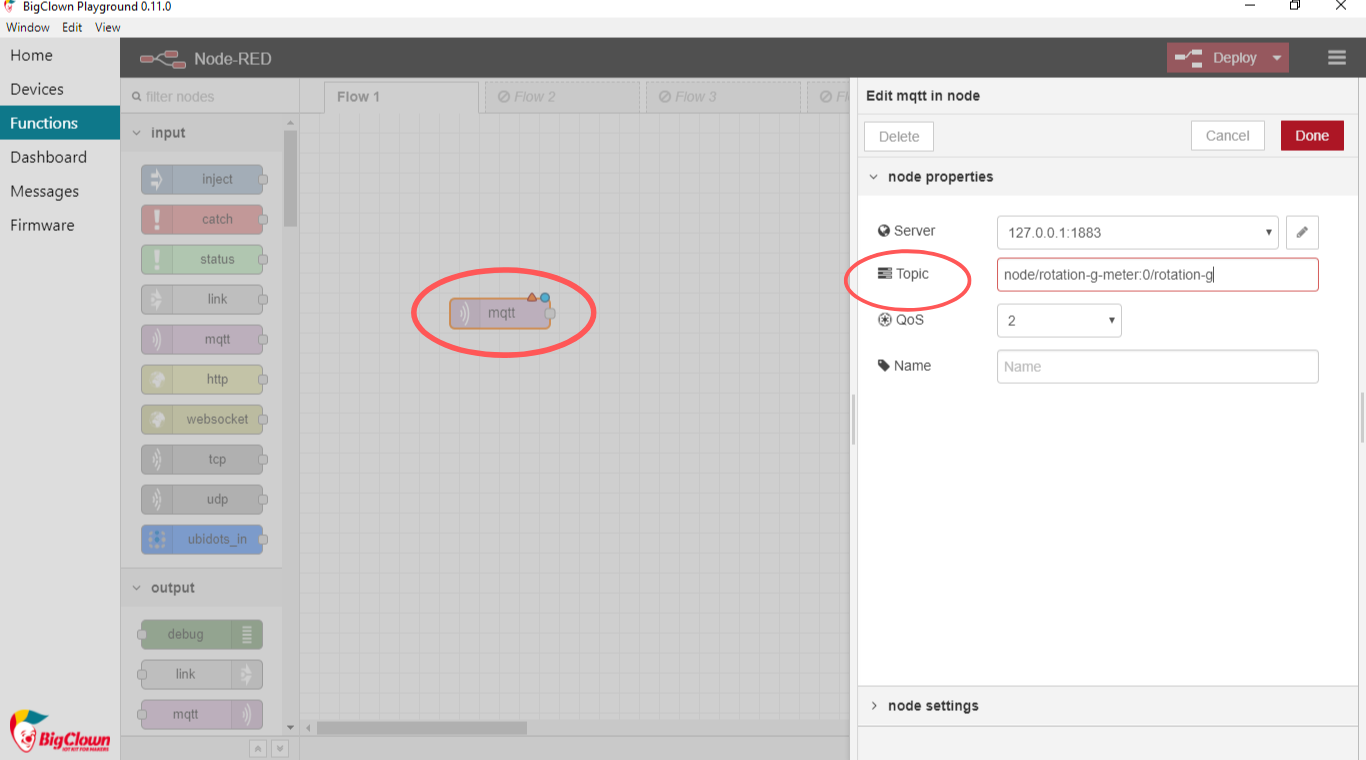Open Firmware in sidebar
Screen dimensions: 1366x760
[x=60, y=225]
